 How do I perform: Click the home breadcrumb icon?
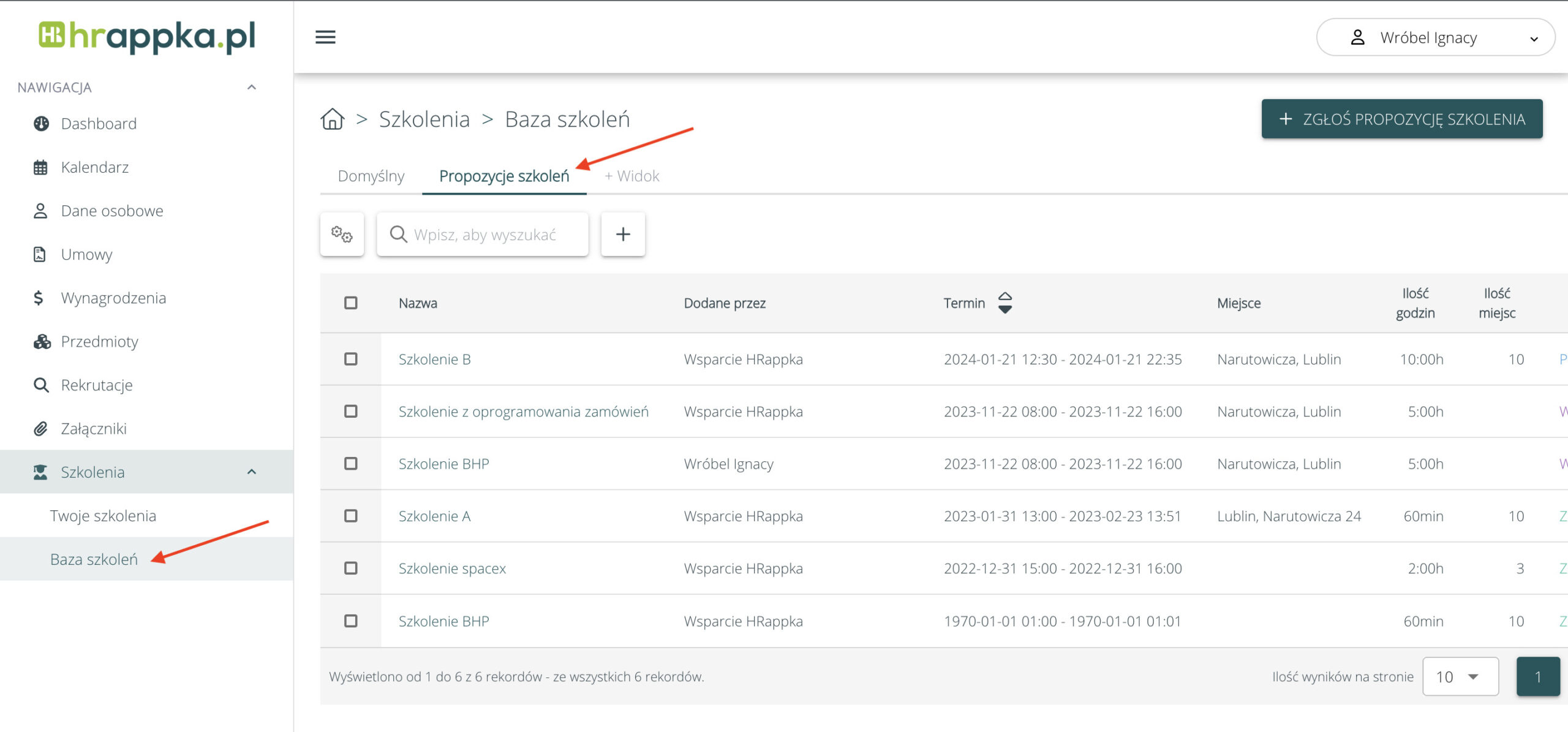pyautogui.click(x=333, y=119)
